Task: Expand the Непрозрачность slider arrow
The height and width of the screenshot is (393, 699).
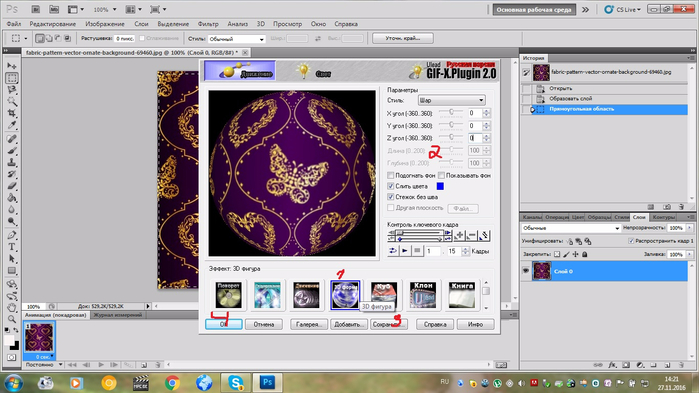Action: (x=689, y=228)
